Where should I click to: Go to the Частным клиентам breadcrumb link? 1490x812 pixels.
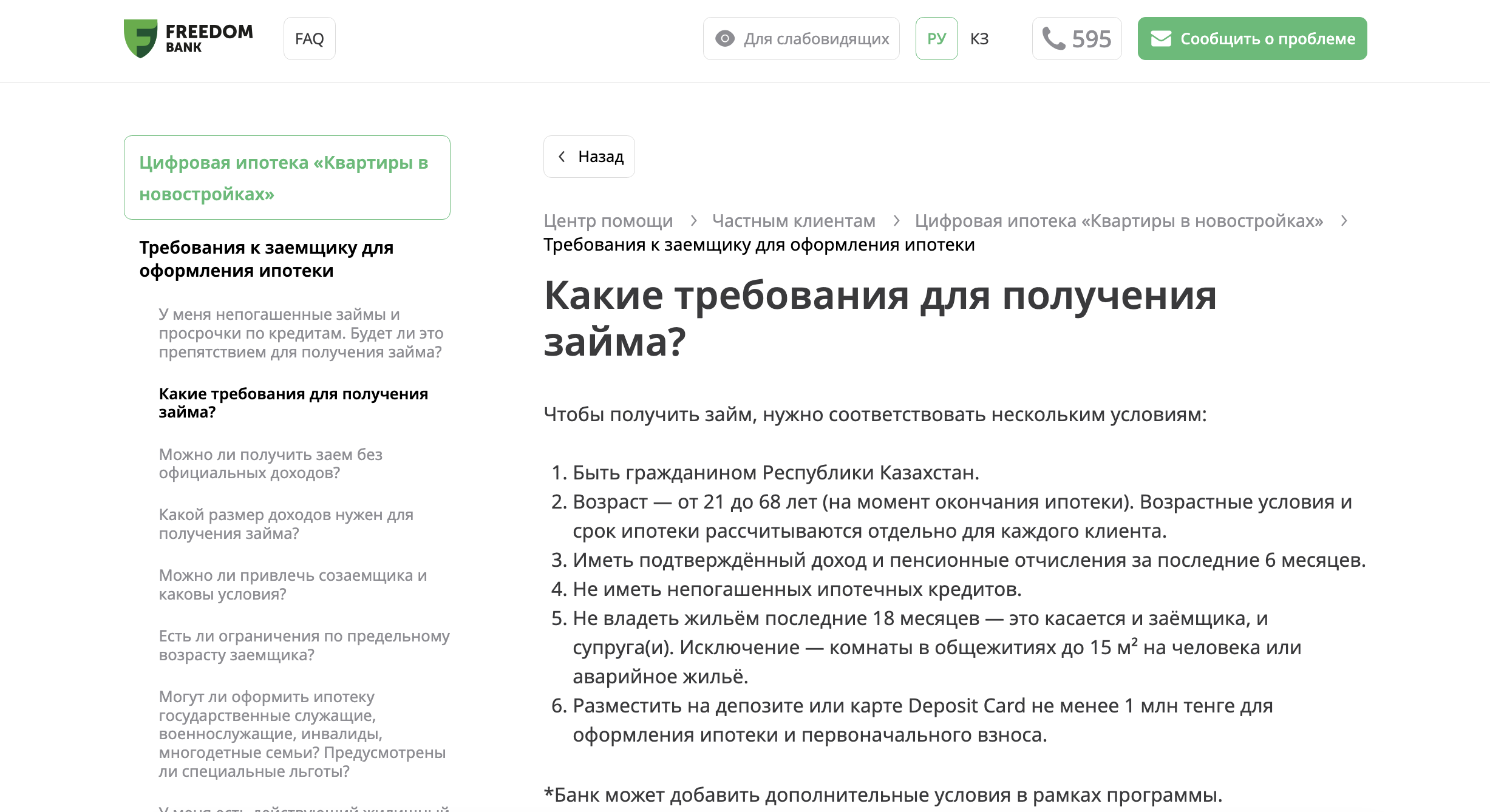794,221
